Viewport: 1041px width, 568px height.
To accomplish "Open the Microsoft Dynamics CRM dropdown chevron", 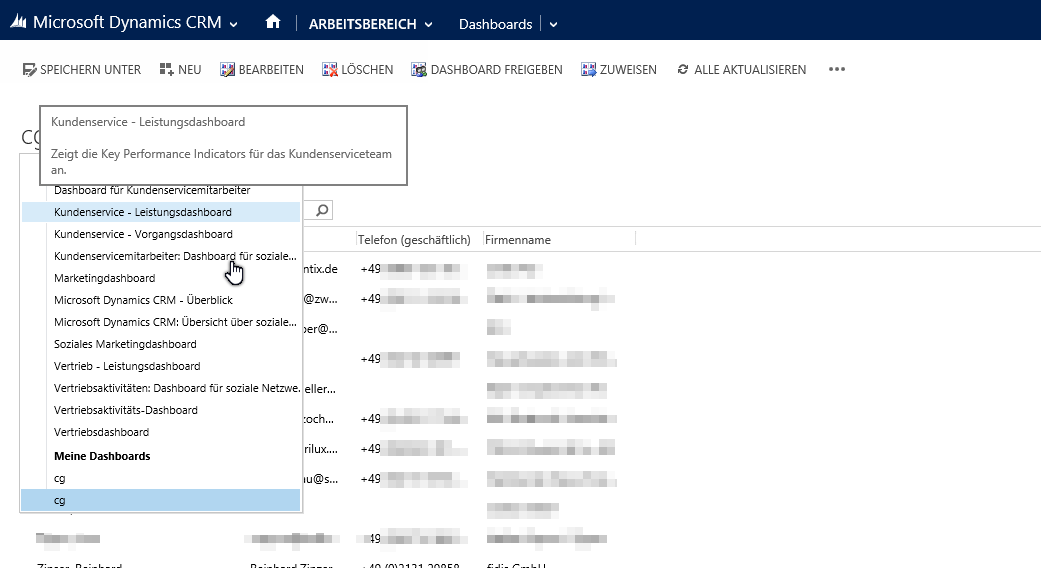I will click(x=234, y=25).
